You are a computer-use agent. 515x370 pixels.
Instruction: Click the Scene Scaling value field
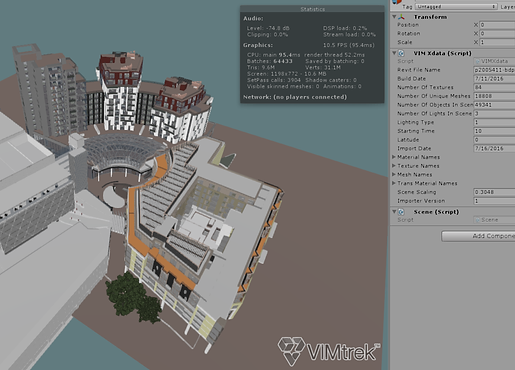tap(494, 192)
